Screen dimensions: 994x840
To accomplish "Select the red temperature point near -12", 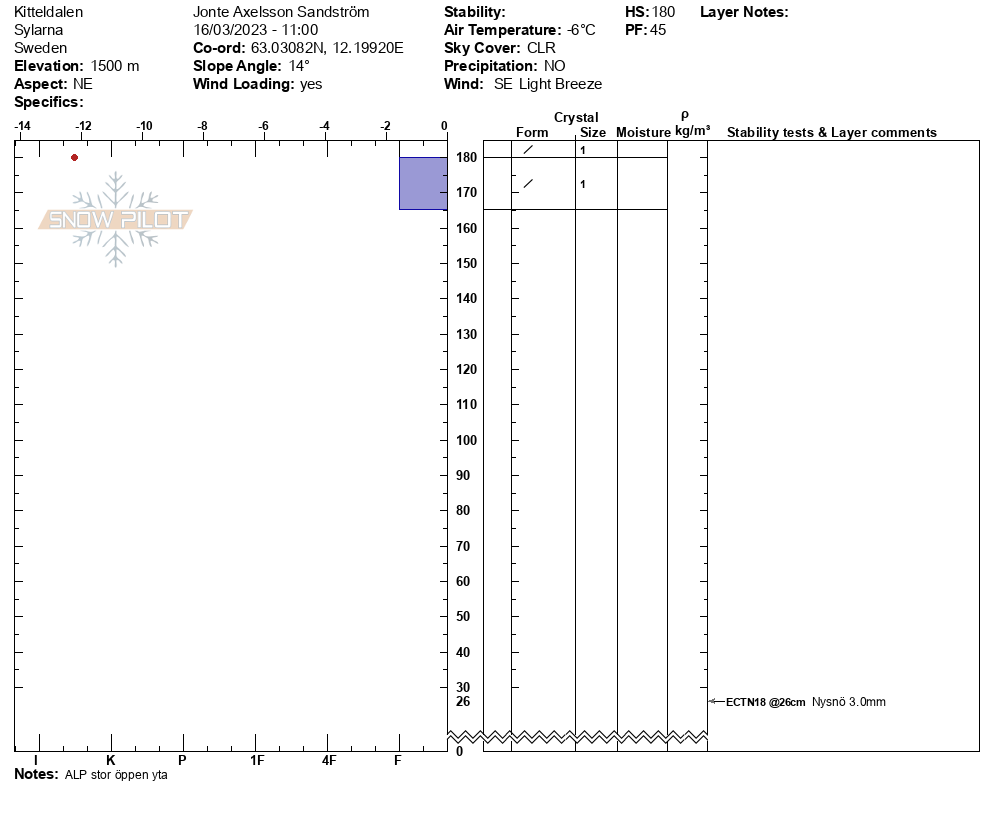I will click(74, 157).
